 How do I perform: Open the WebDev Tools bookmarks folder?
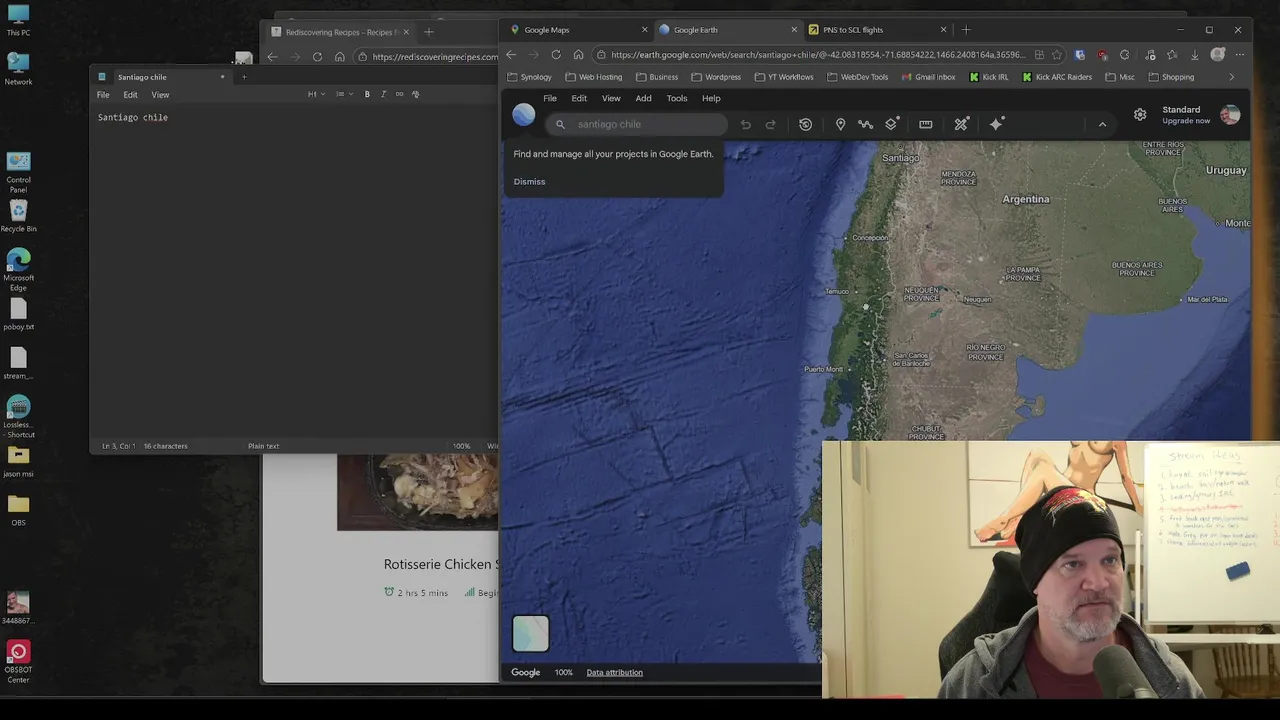pyautogui.click(x=857, y=77)
